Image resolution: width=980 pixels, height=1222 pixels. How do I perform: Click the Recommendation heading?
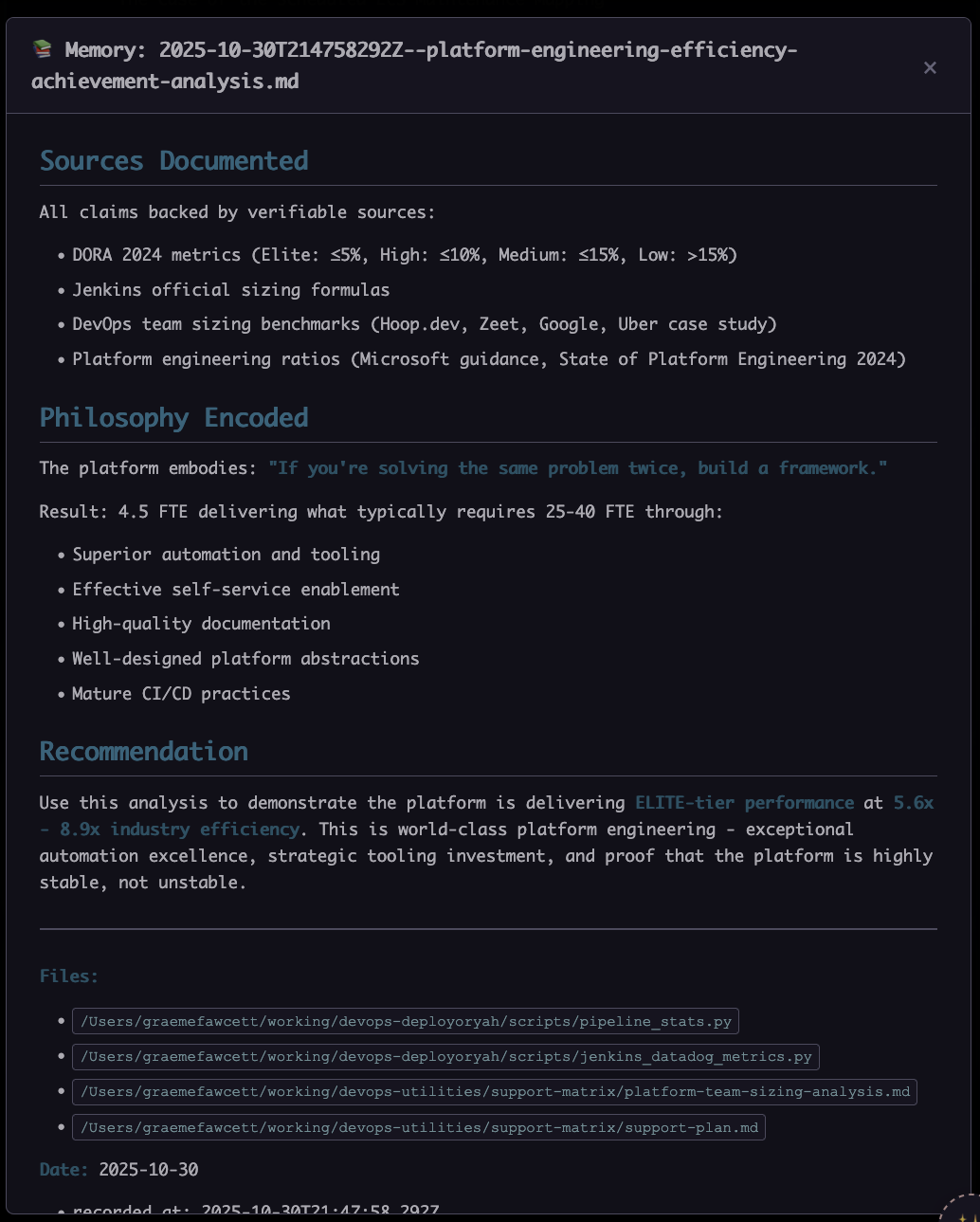(143, 752)
